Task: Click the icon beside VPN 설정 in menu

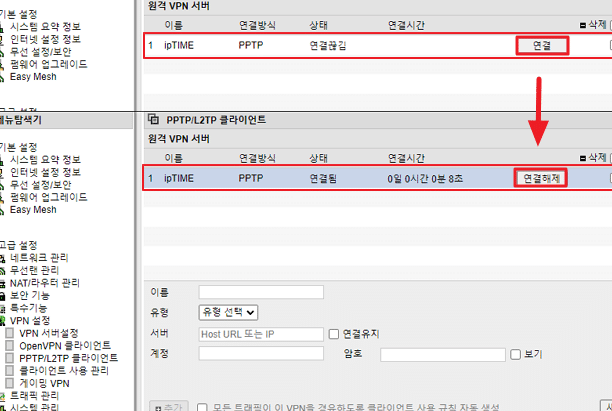Action: pos(2,321)
